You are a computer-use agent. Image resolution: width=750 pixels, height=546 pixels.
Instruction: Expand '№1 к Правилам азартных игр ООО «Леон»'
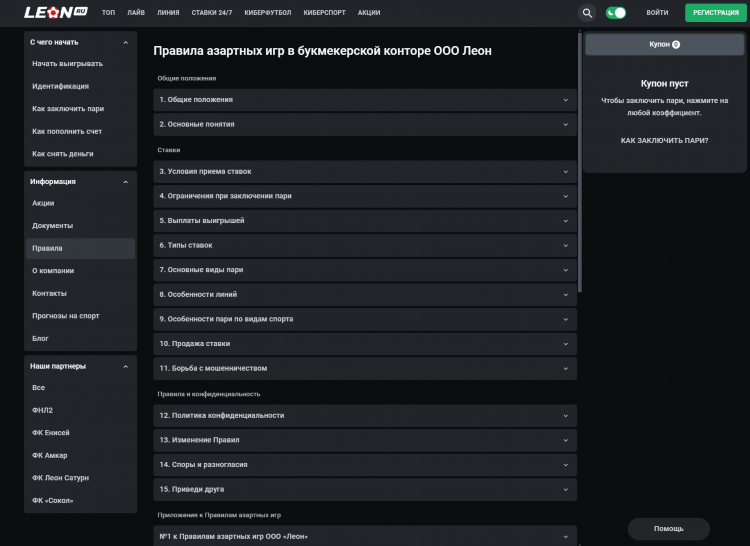tap(365, 536)
